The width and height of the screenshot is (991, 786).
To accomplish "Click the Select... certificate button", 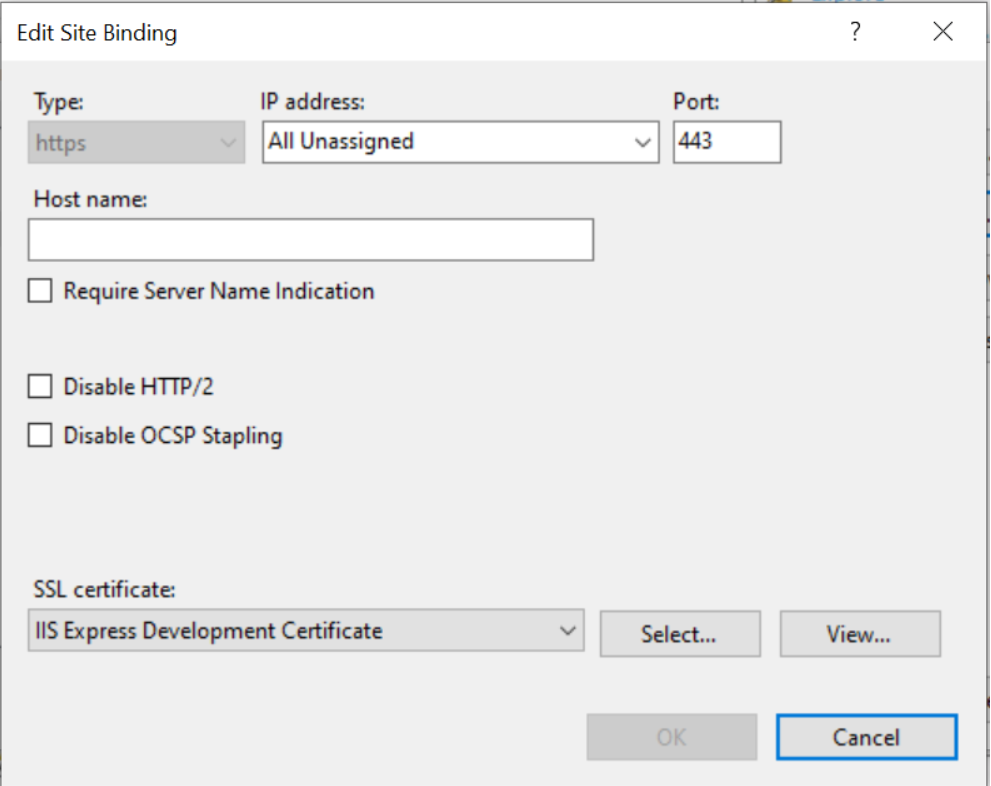I will pyautogui.click(x=680, y=634).
